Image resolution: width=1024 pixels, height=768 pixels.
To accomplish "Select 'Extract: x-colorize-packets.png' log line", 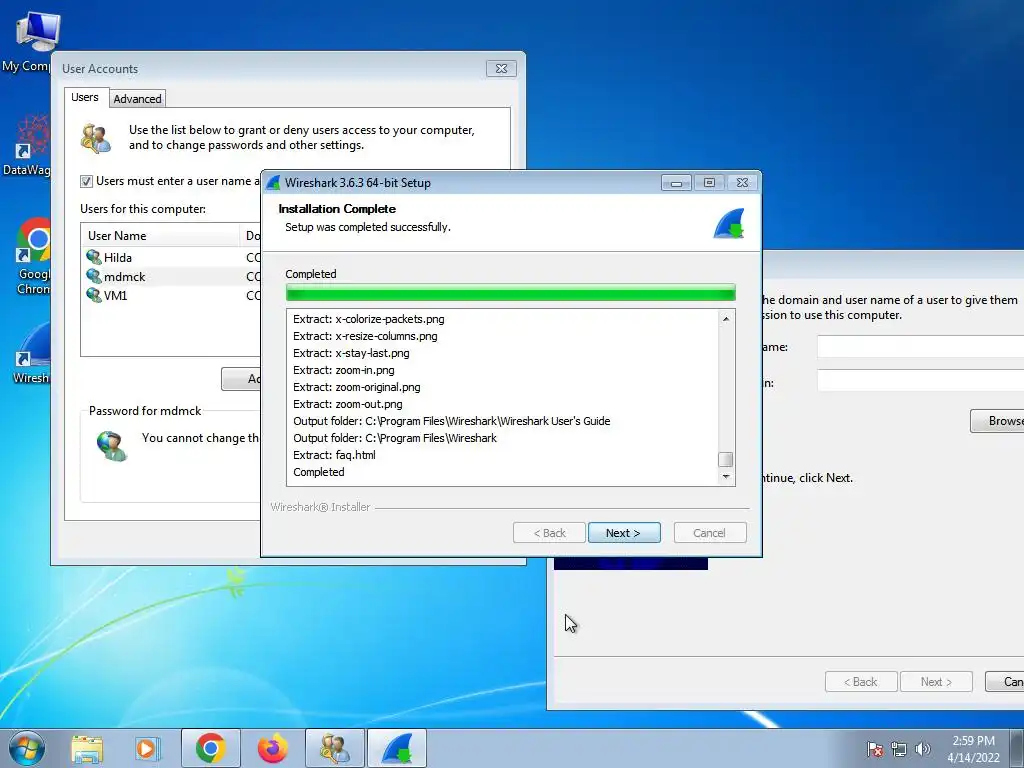I will [x=368, y=319].
